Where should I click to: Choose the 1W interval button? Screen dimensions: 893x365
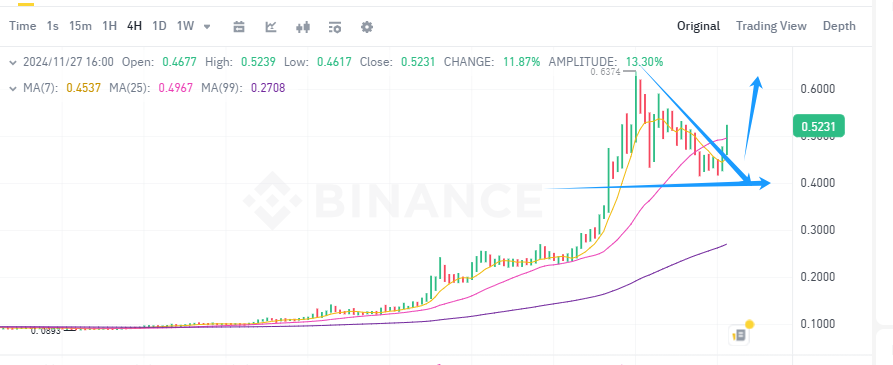tap(185, 26)
